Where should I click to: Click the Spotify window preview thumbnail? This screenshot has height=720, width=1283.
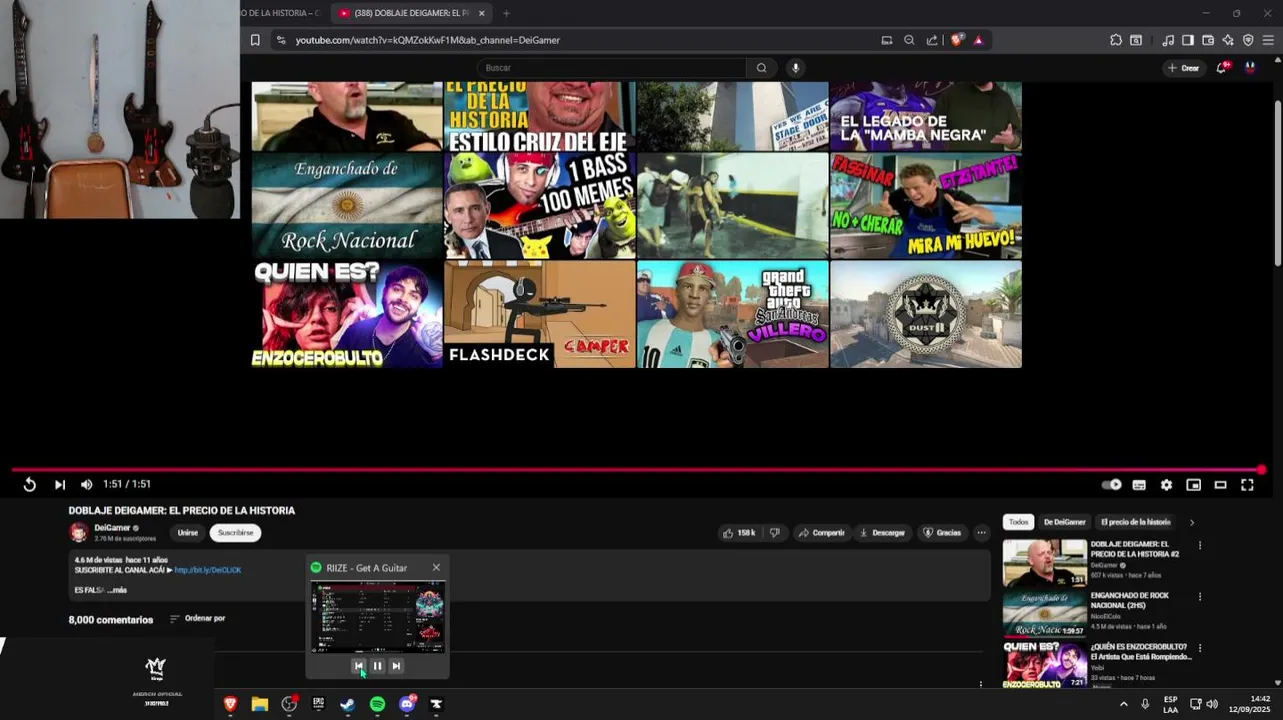tap(377, 616)
